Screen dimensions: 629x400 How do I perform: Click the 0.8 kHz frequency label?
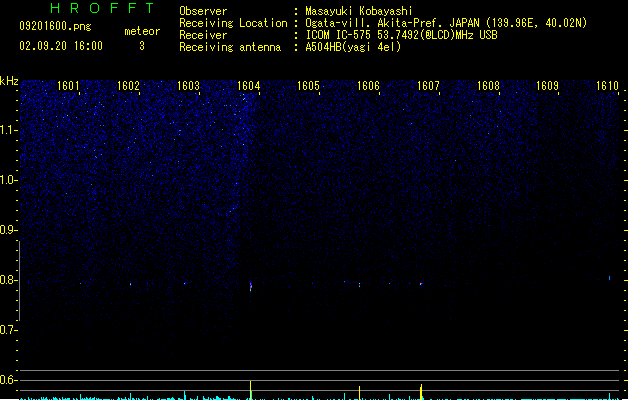[x=8, y=280]
